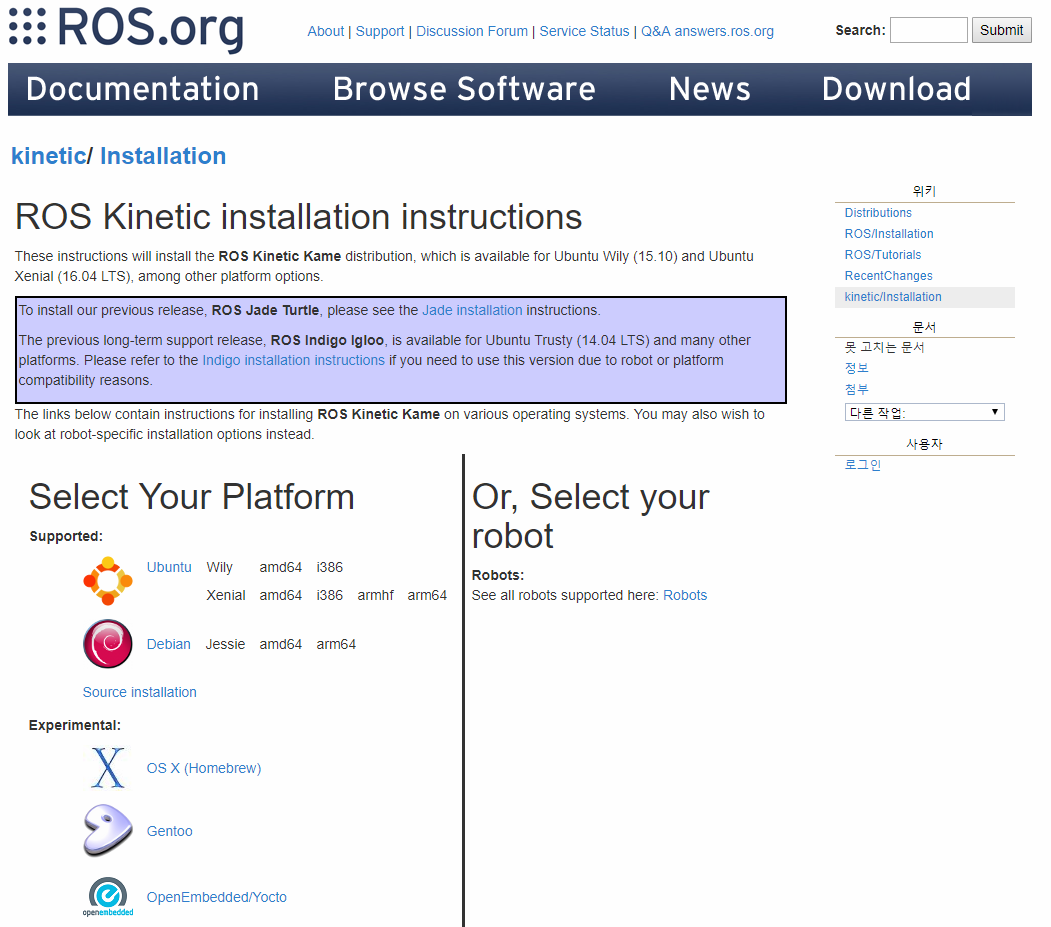Click the Wily release text
1051x927 pixels.
point(219,568)
